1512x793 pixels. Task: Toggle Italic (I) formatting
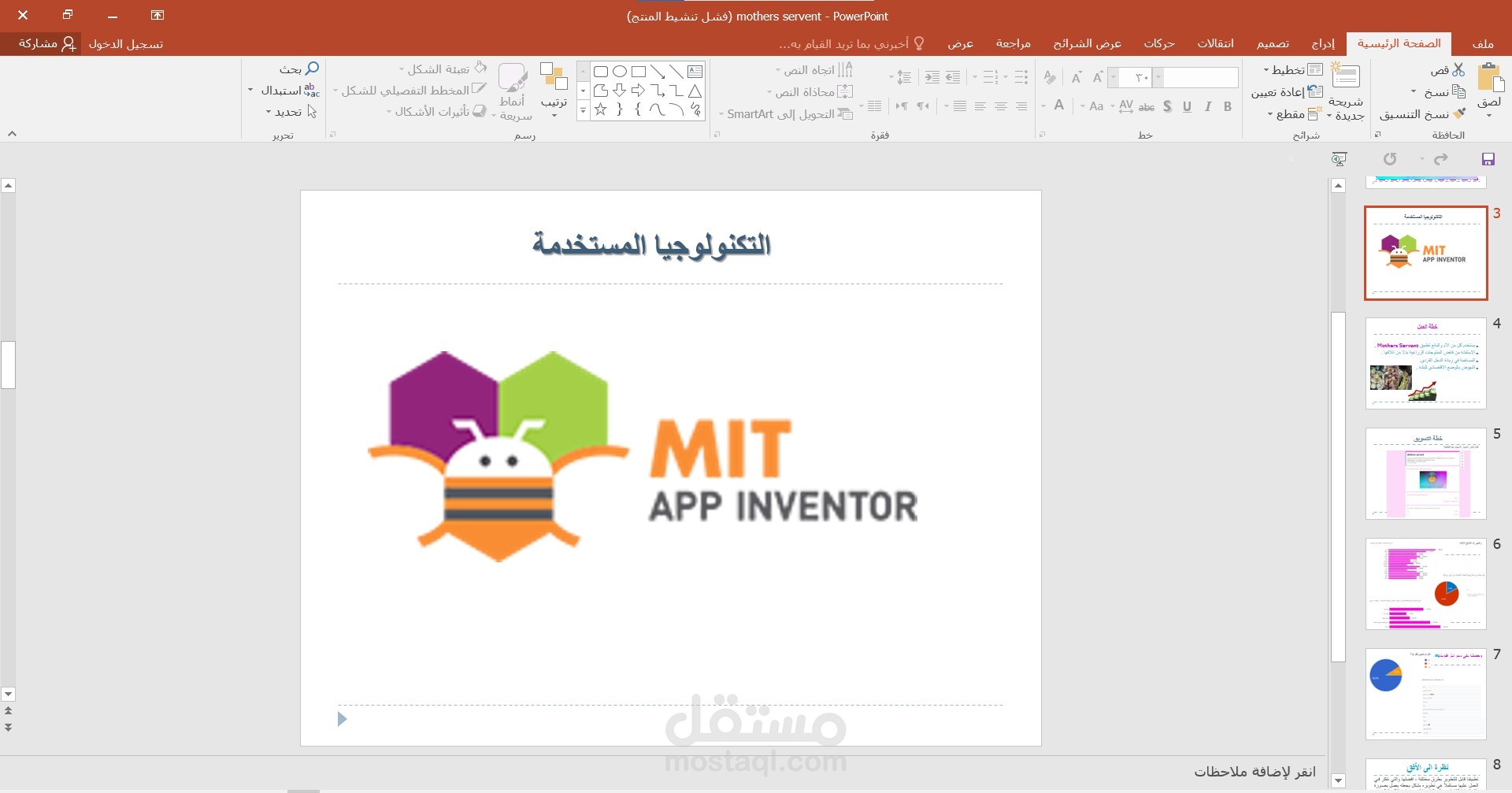coord(1207,106)
